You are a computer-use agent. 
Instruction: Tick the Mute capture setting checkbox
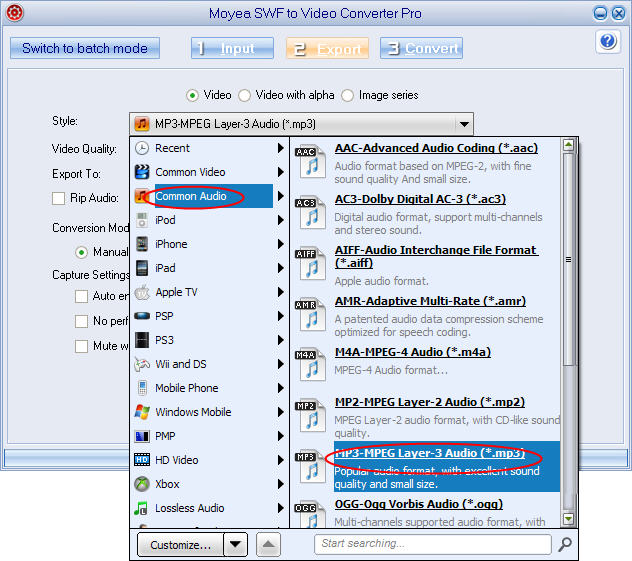point(81,346)
